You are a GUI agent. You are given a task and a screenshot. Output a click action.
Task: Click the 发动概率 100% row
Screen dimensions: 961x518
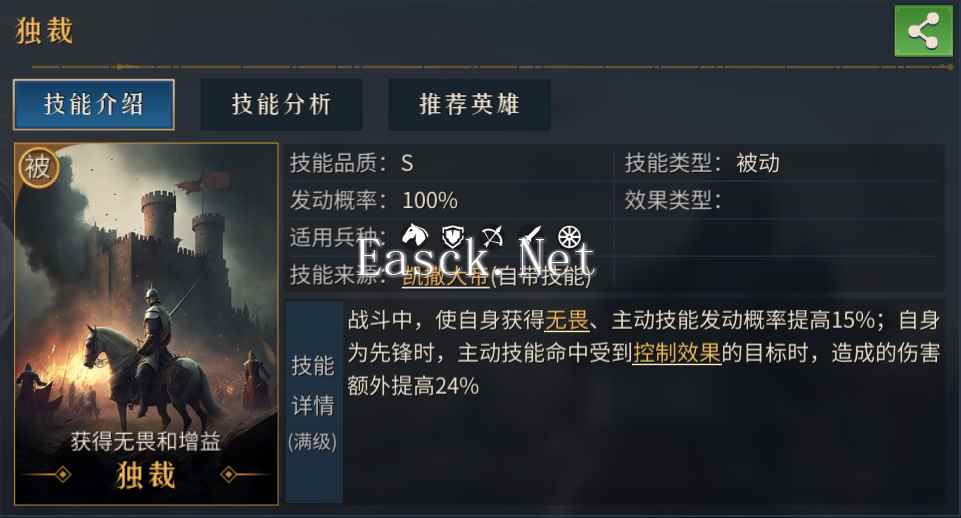[x=450, y=200]
